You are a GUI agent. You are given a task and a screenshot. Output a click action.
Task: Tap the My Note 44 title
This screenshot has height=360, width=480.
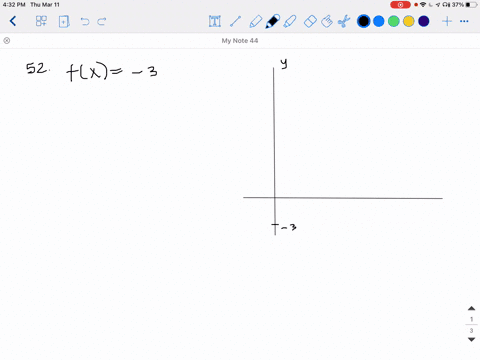tap(240, 41)
